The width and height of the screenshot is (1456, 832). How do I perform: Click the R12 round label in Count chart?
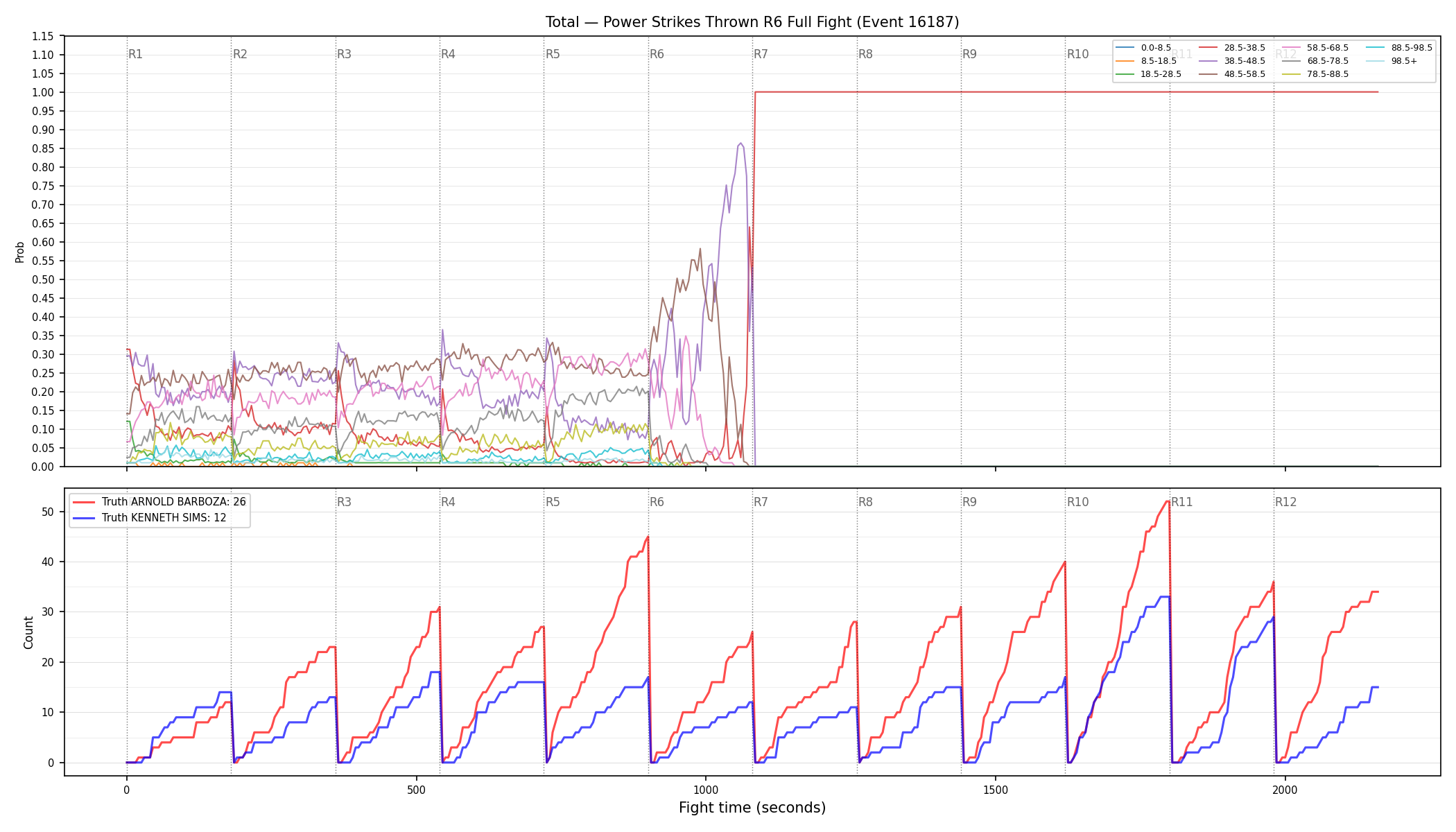[x=1285, y=502]
